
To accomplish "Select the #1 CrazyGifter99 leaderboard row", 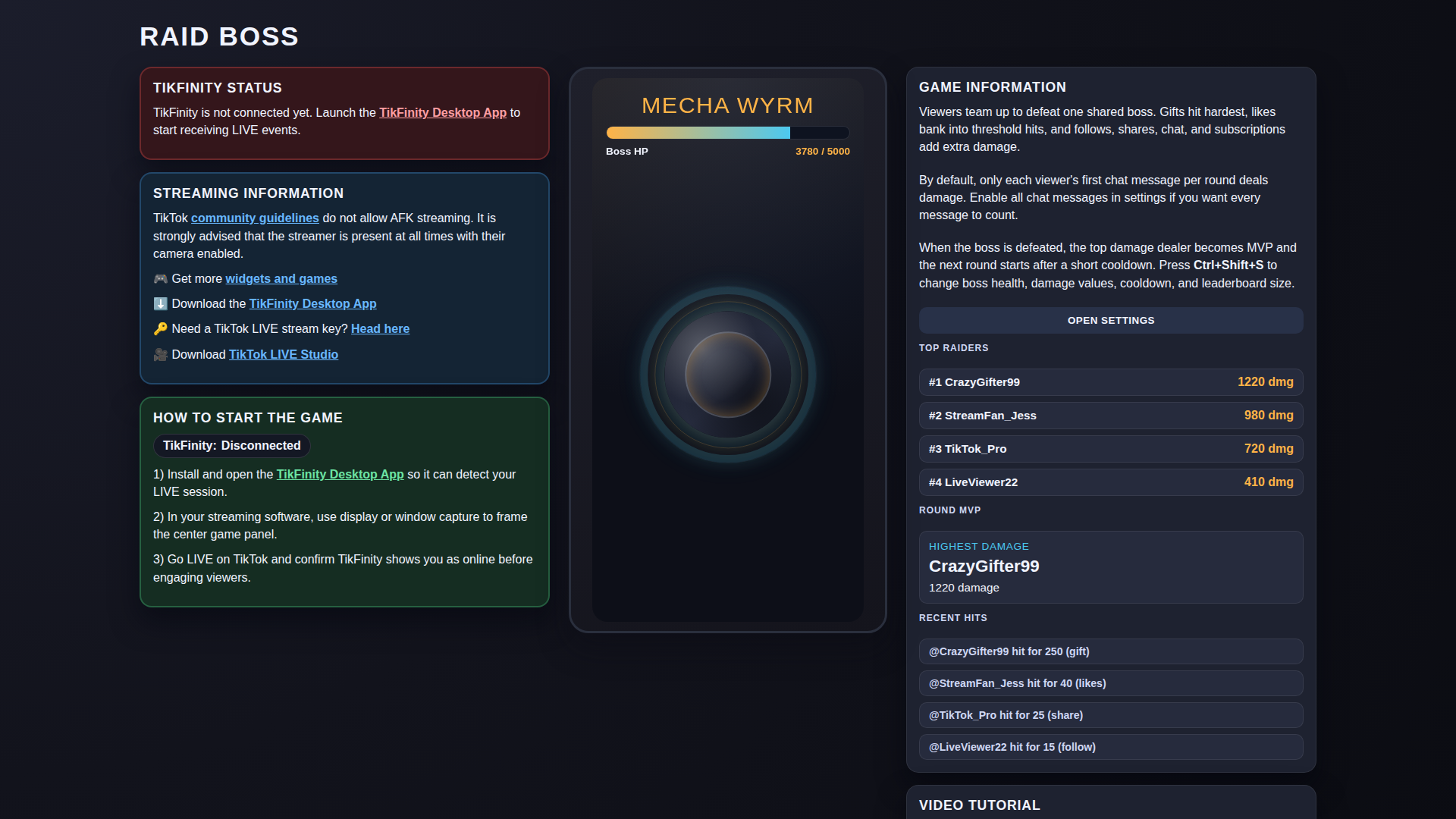I will click(x=1111, y=382).
